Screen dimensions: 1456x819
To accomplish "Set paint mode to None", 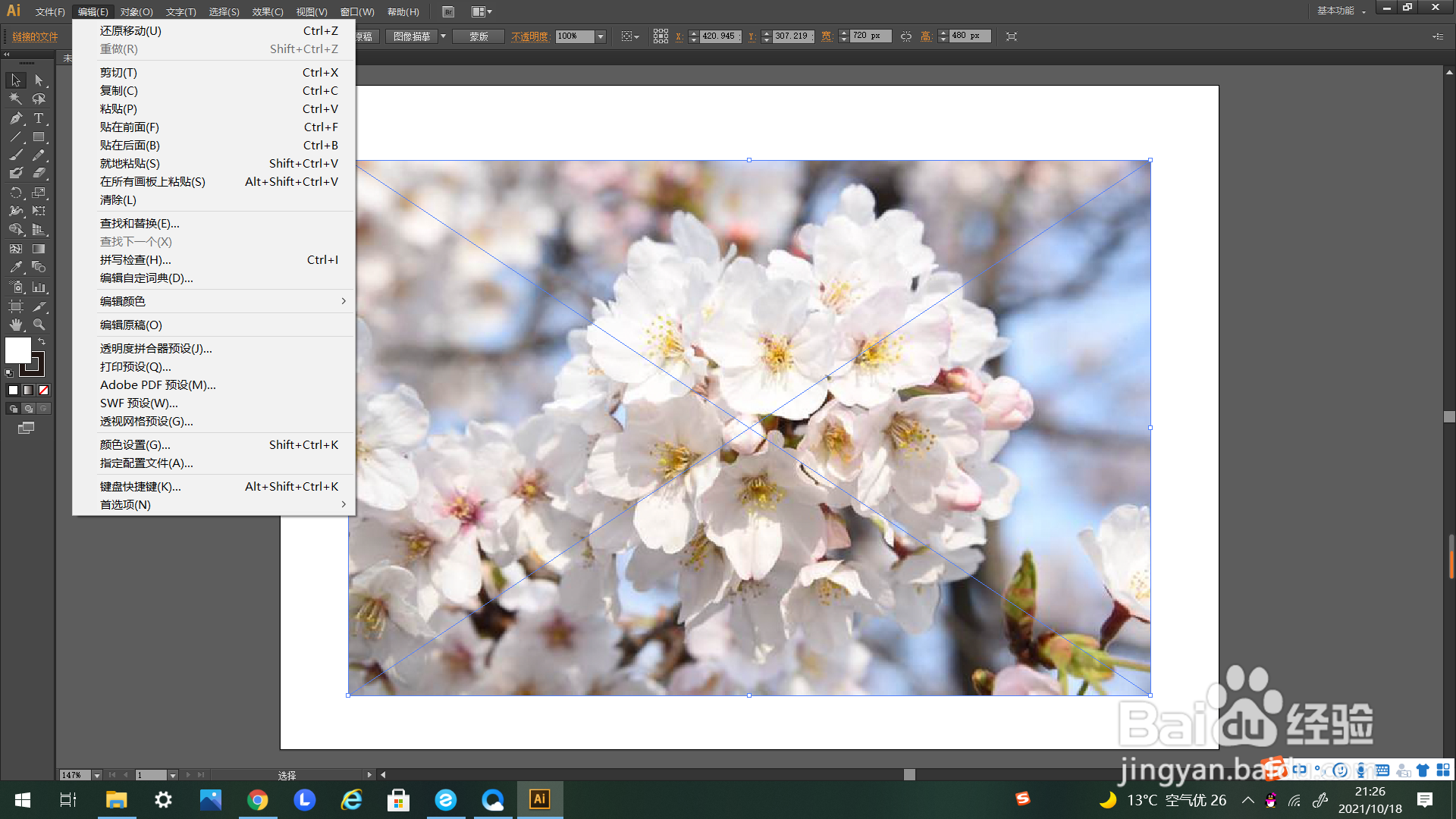I will coord(44,391).
